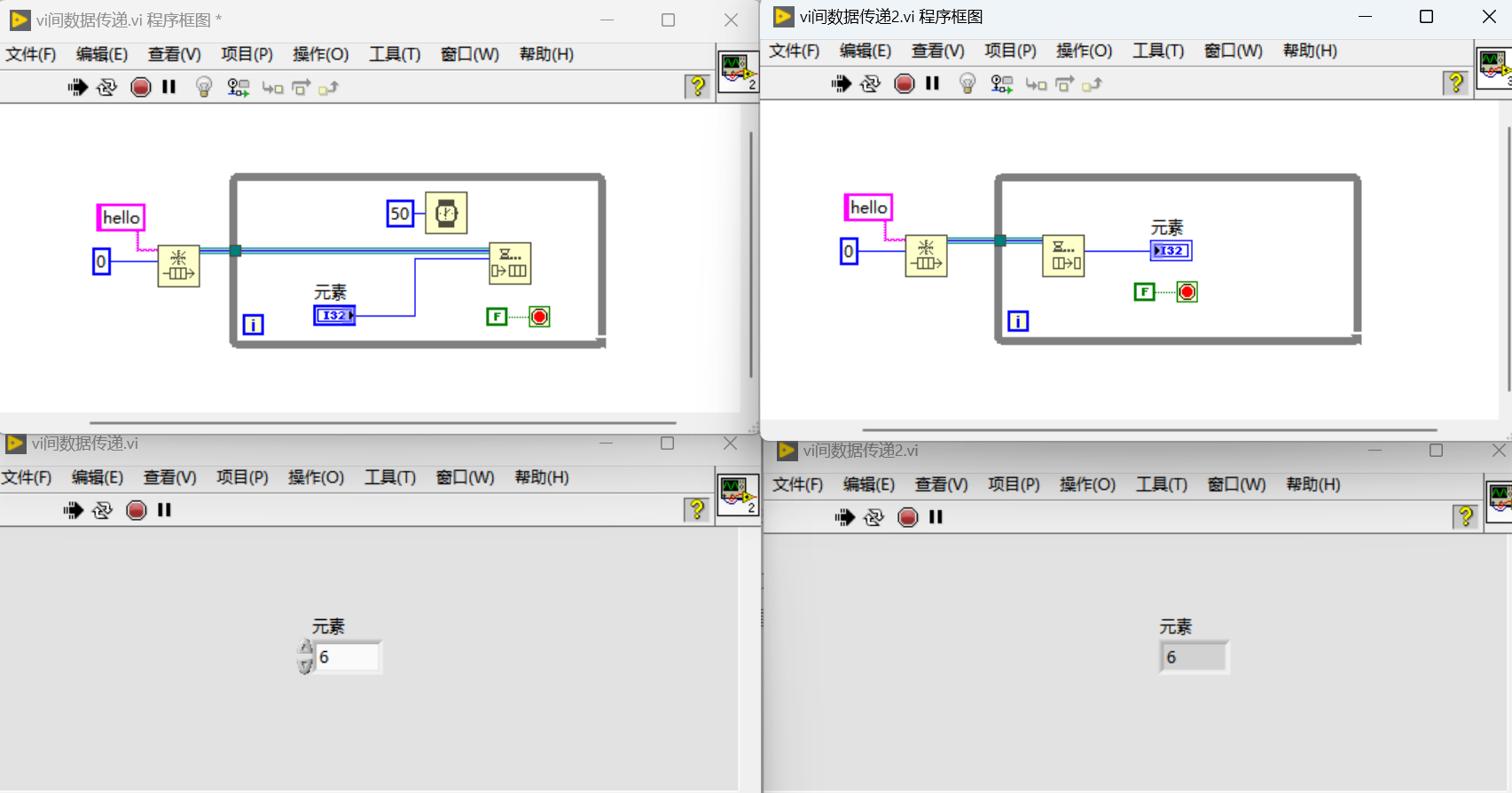Screen dimensions: 1512x793
Task: Toggle False constant in vi间数据传递2 loop
Action: 1145,292
